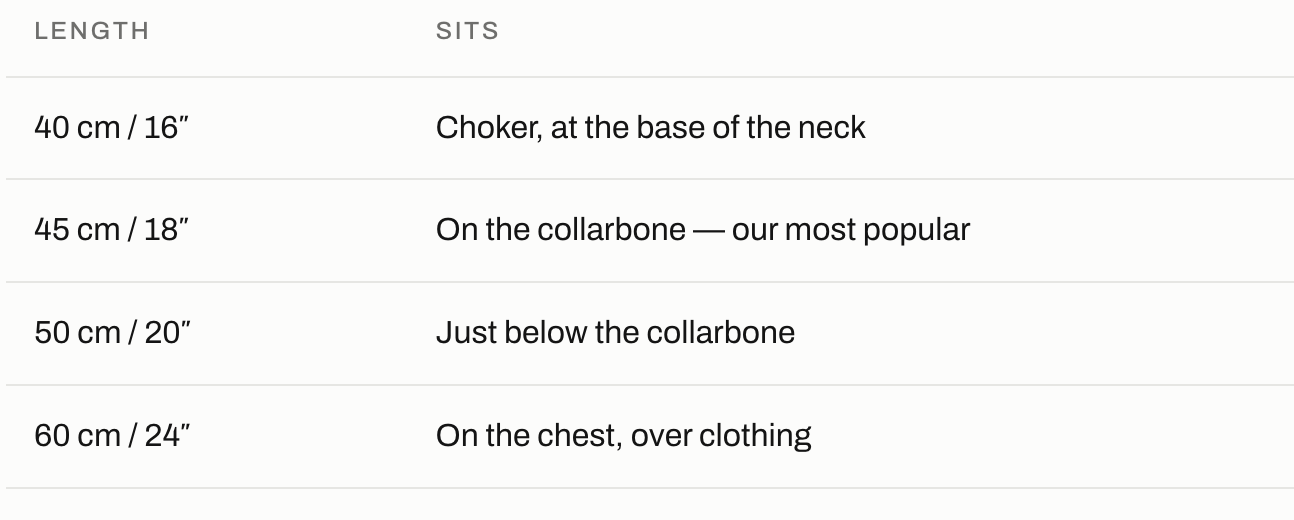Image resolution: width=1294 pixels, height=520 pixels.
Task: Select the 45 cm / 18″ length cell
Action: coord(112,230)
